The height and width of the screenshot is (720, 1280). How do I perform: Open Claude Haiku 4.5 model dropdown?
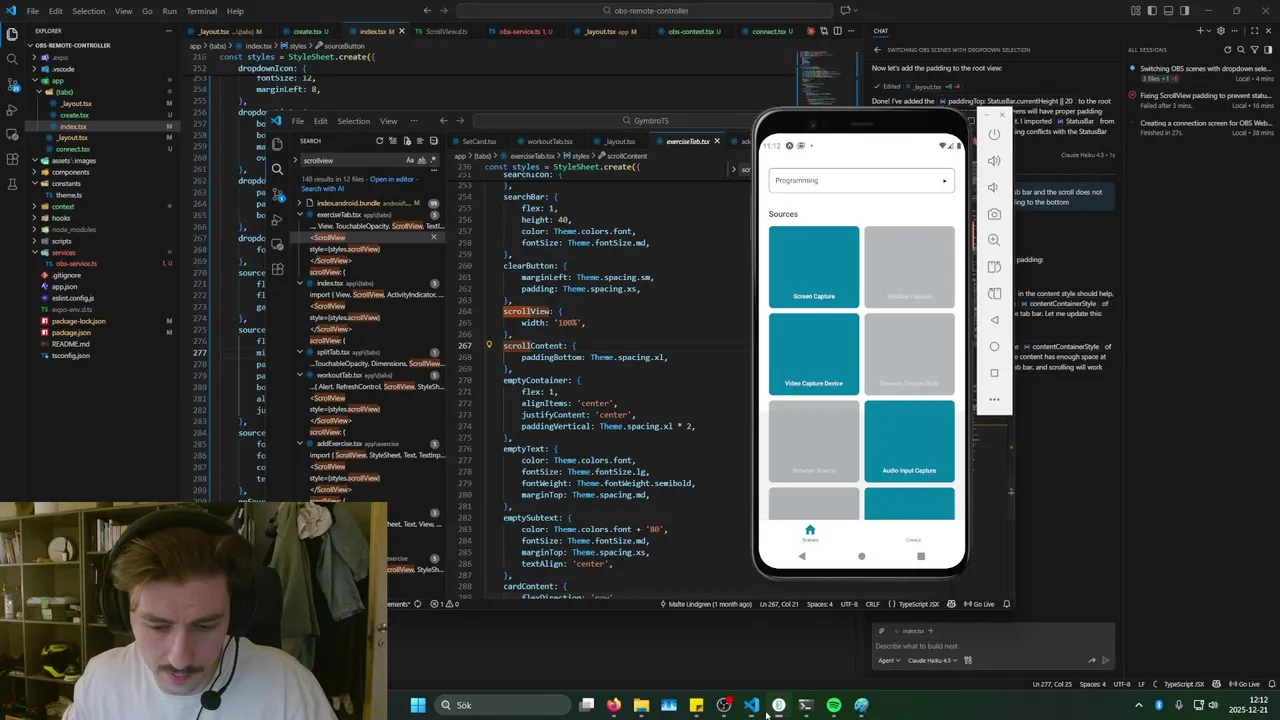(932, 660)
